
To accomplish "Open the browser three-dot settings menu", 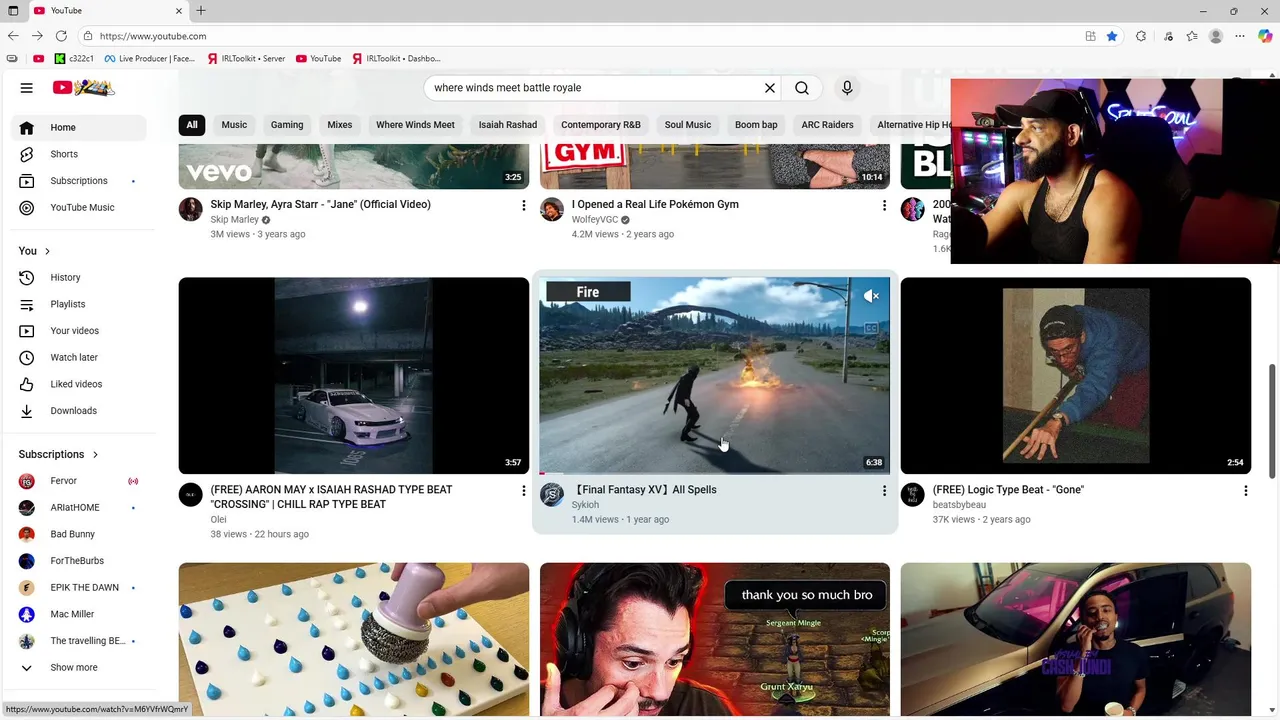I will tap(1240, 36).
